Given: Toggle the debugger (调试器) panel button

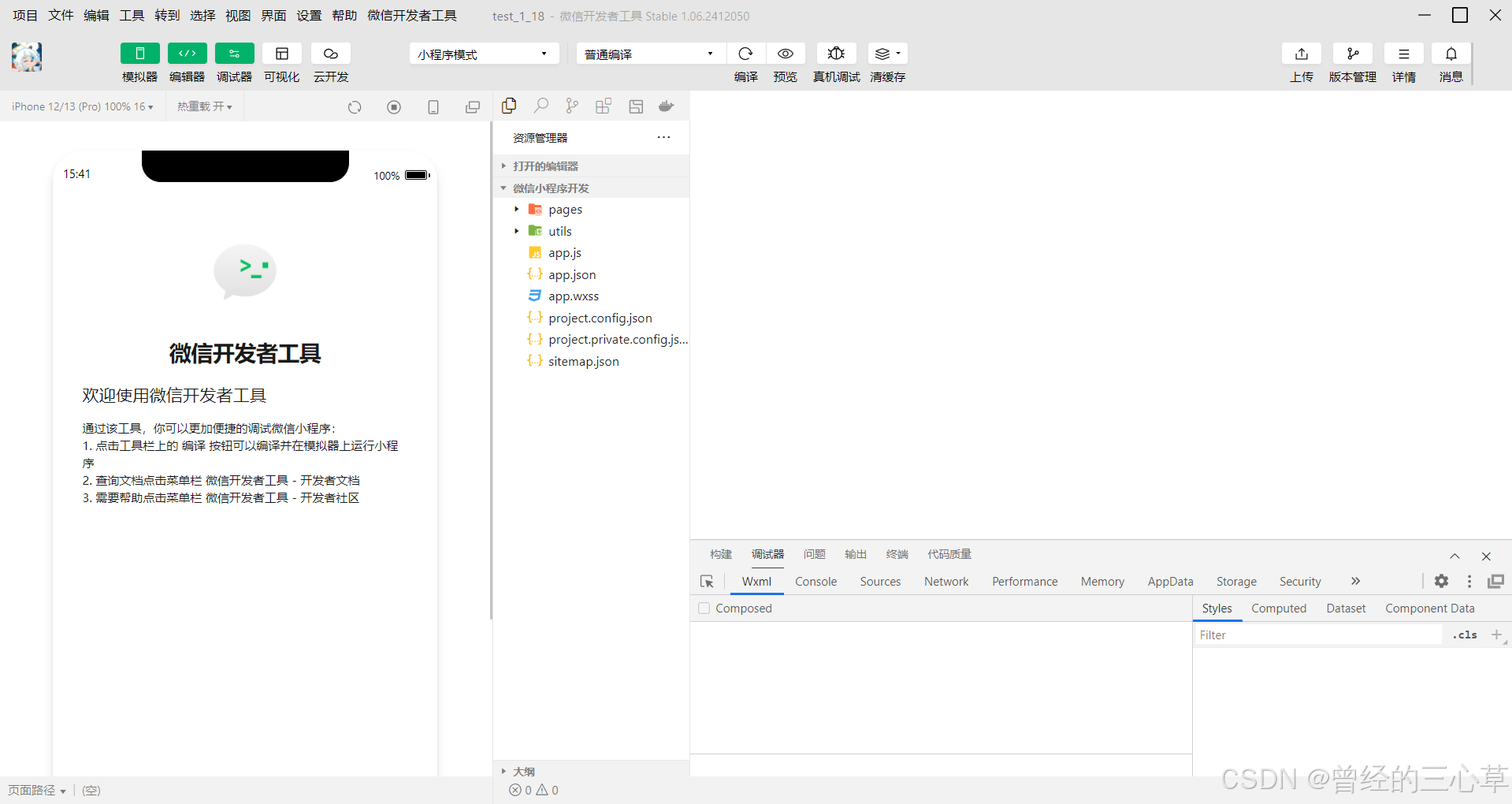Looking at the screenshot, I should click(x=234, y=54).
